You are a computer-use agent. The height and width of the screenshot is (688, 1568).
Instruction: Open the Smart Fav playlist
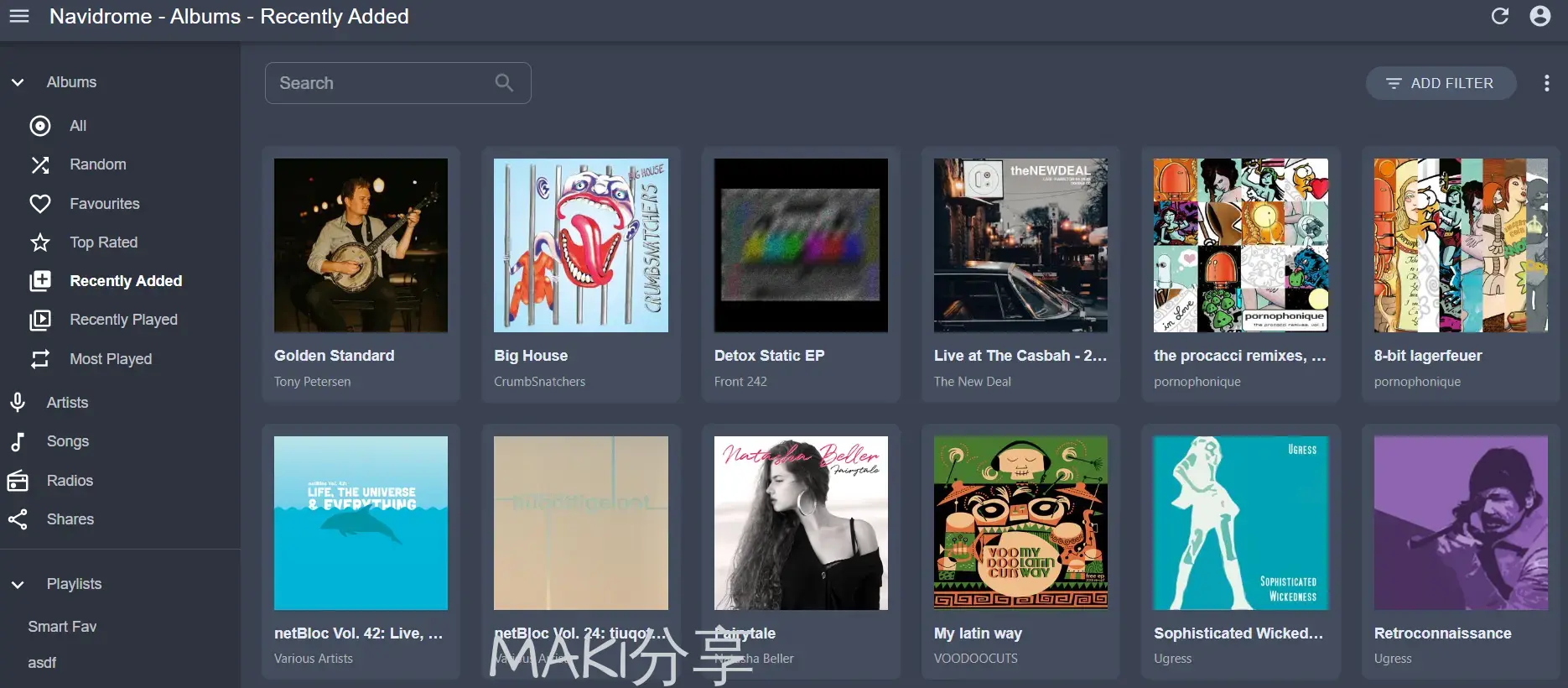(62, 627)
